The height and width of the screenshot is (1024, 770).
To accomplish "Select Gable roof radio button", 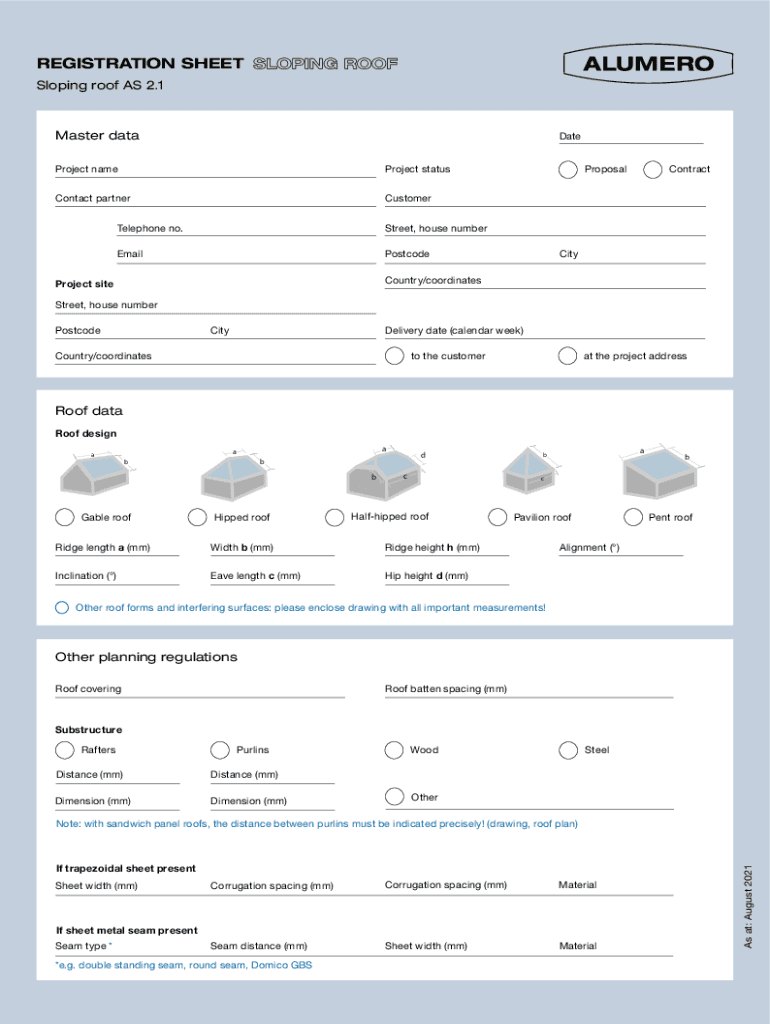I will 65,517.
